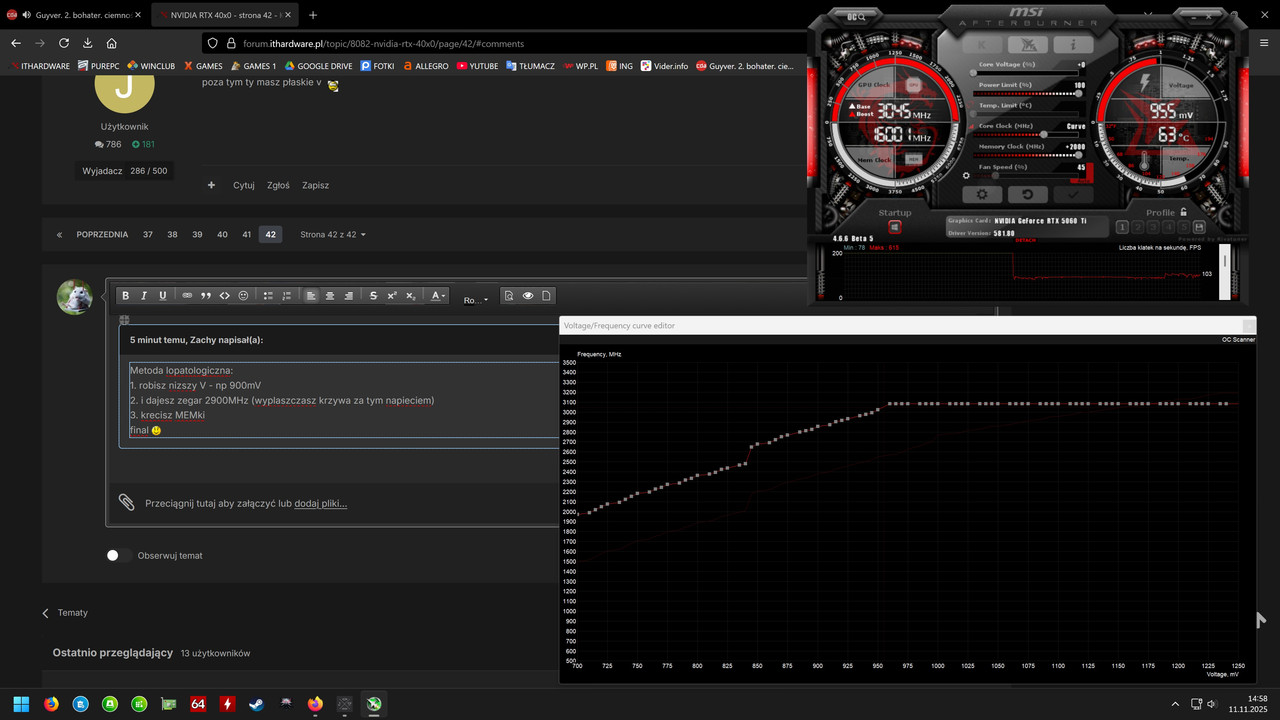The width and height of the screenshot is (1280, 720).
Task: Click the dodaj pliki attachment link
Action: click(x=321, y=503)
